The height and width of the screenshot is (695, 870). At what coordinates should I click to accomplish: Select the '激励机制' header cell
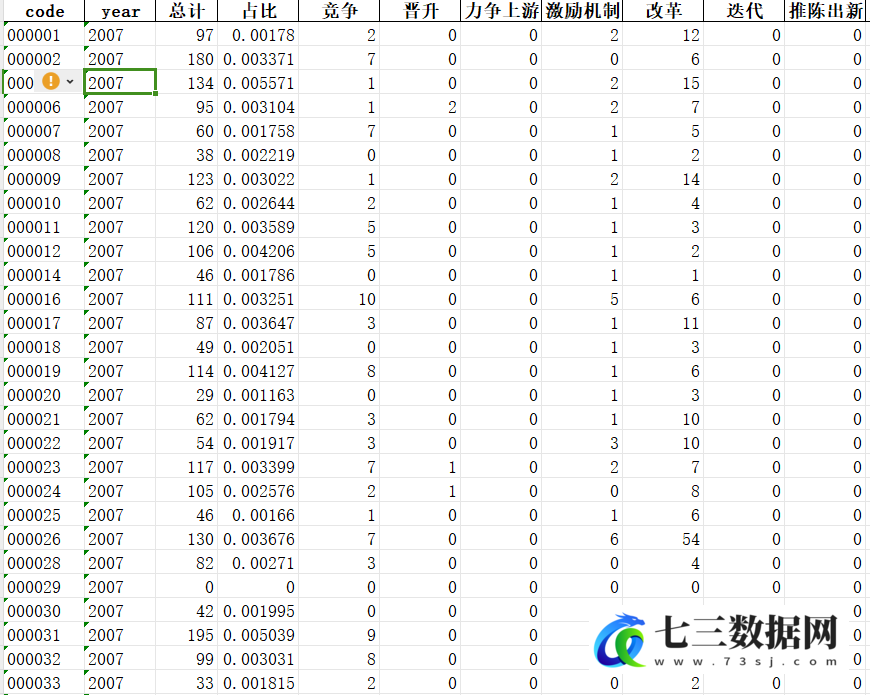(582, 11)
